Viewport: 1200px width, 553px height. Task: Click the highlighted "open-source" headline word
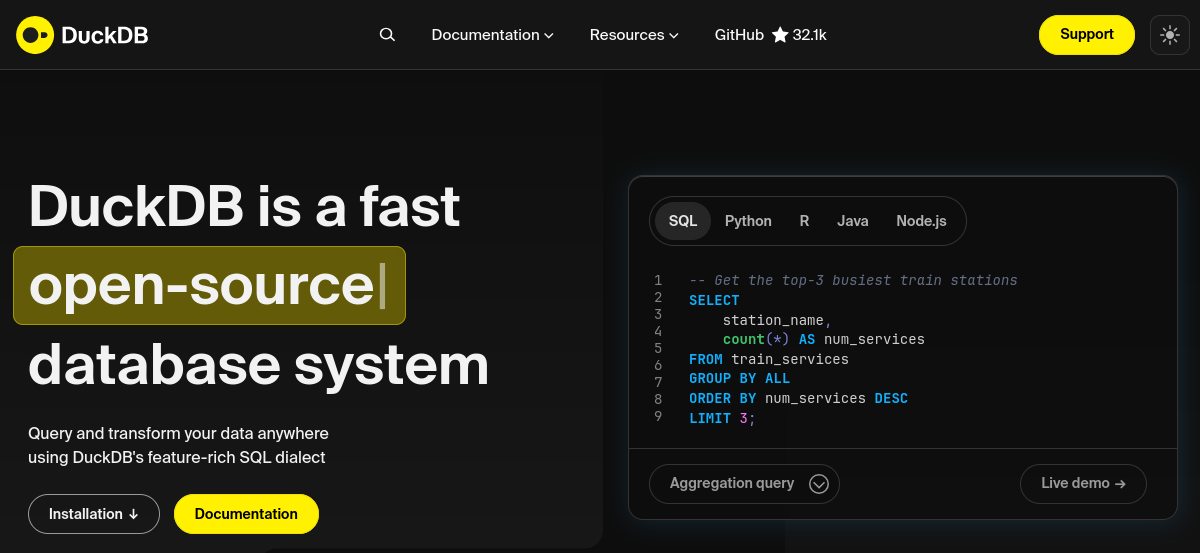[x=202, y=286]
